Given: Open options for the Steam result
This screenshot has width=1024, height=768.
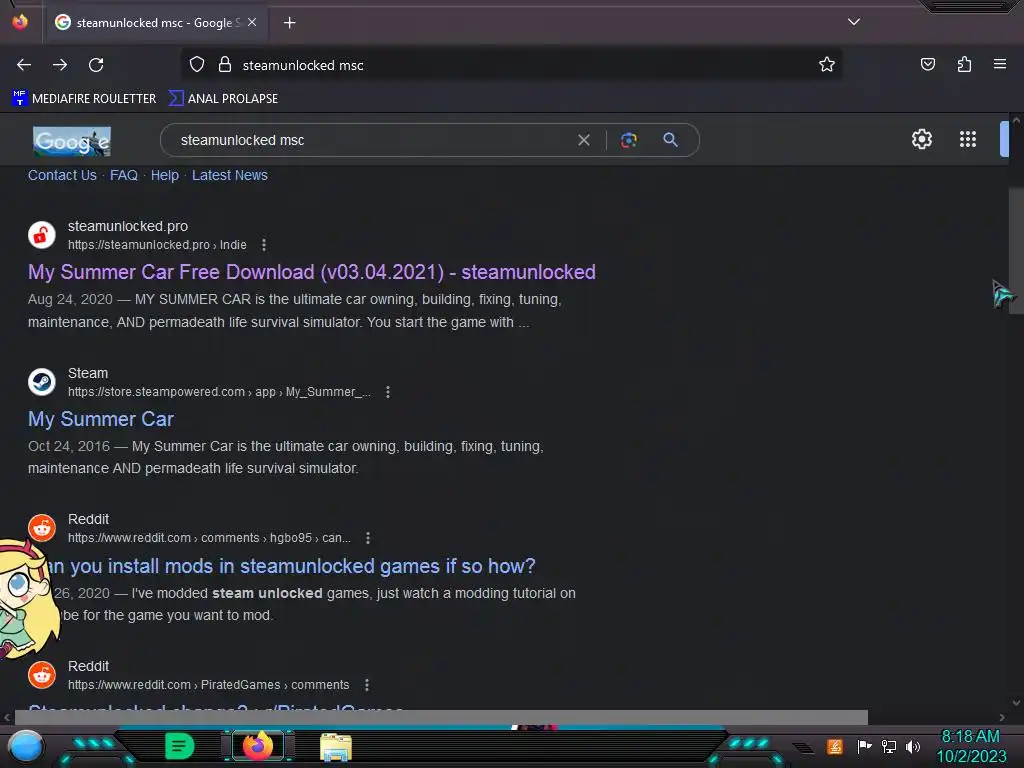Looking at the screenshot, I should tap(388, 392).
